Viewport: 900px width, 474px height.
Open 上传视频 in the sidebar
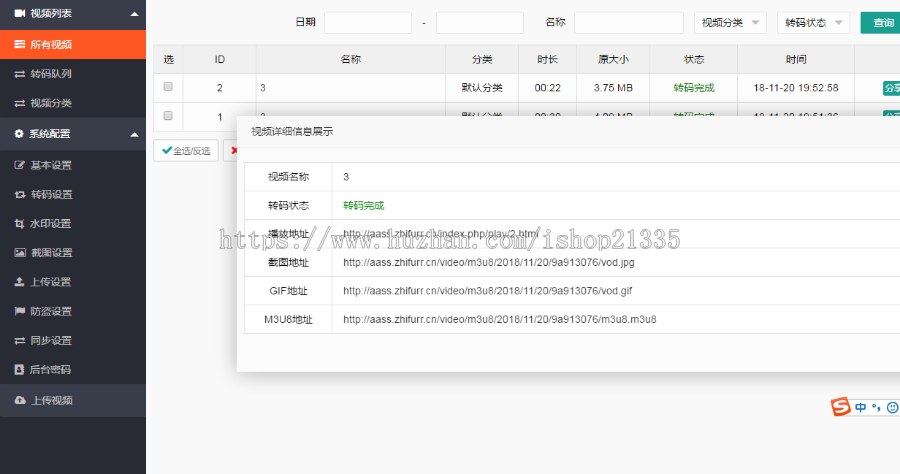tap(73, 400)
